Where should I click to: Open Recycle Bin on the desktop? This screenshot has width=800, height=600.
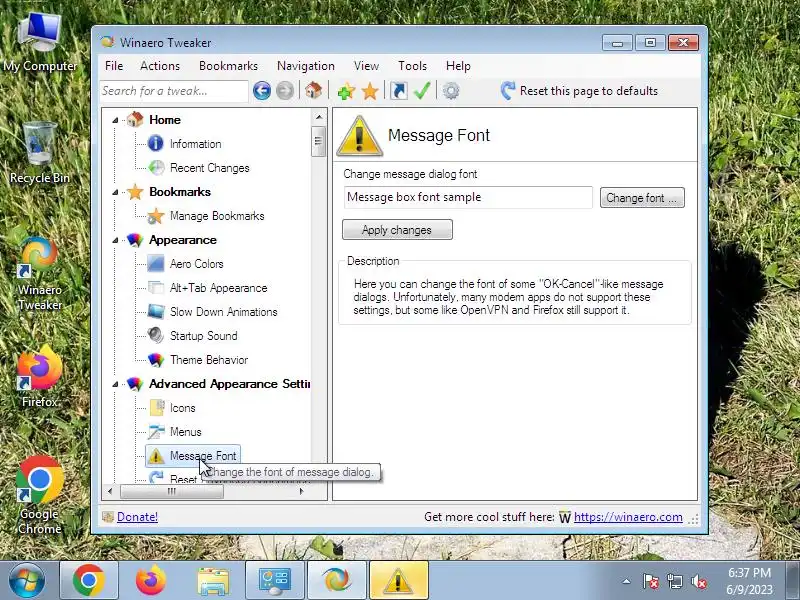(39, 153)
